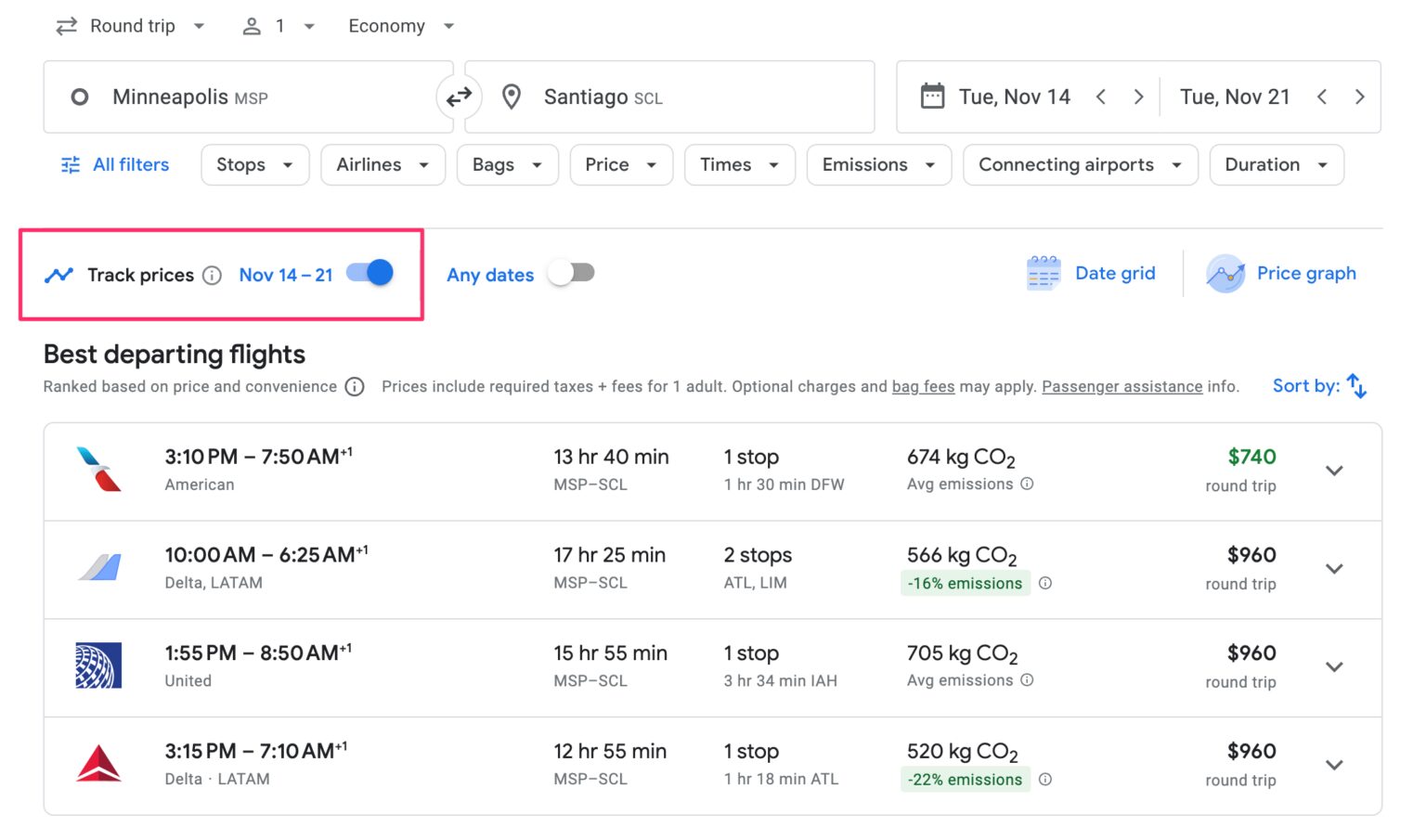Open the Round trip selector
The width and height of the screenshot is (1426, 840).
(x=130, y=25)
